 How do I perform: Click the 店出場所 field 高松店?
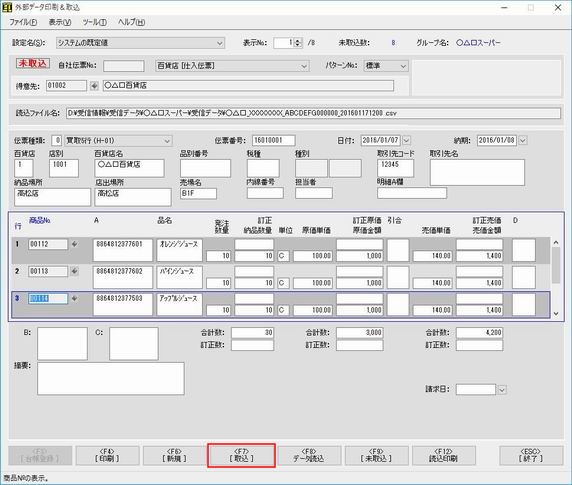pyautogui.click(x=133, y=197)
